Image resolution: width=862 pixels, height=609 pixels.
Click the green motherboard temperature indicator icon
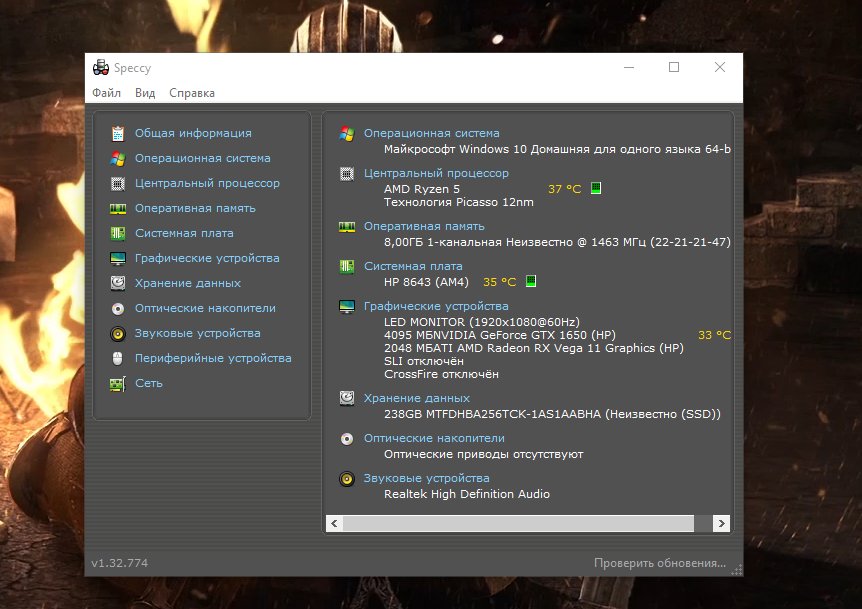[531, 281]
